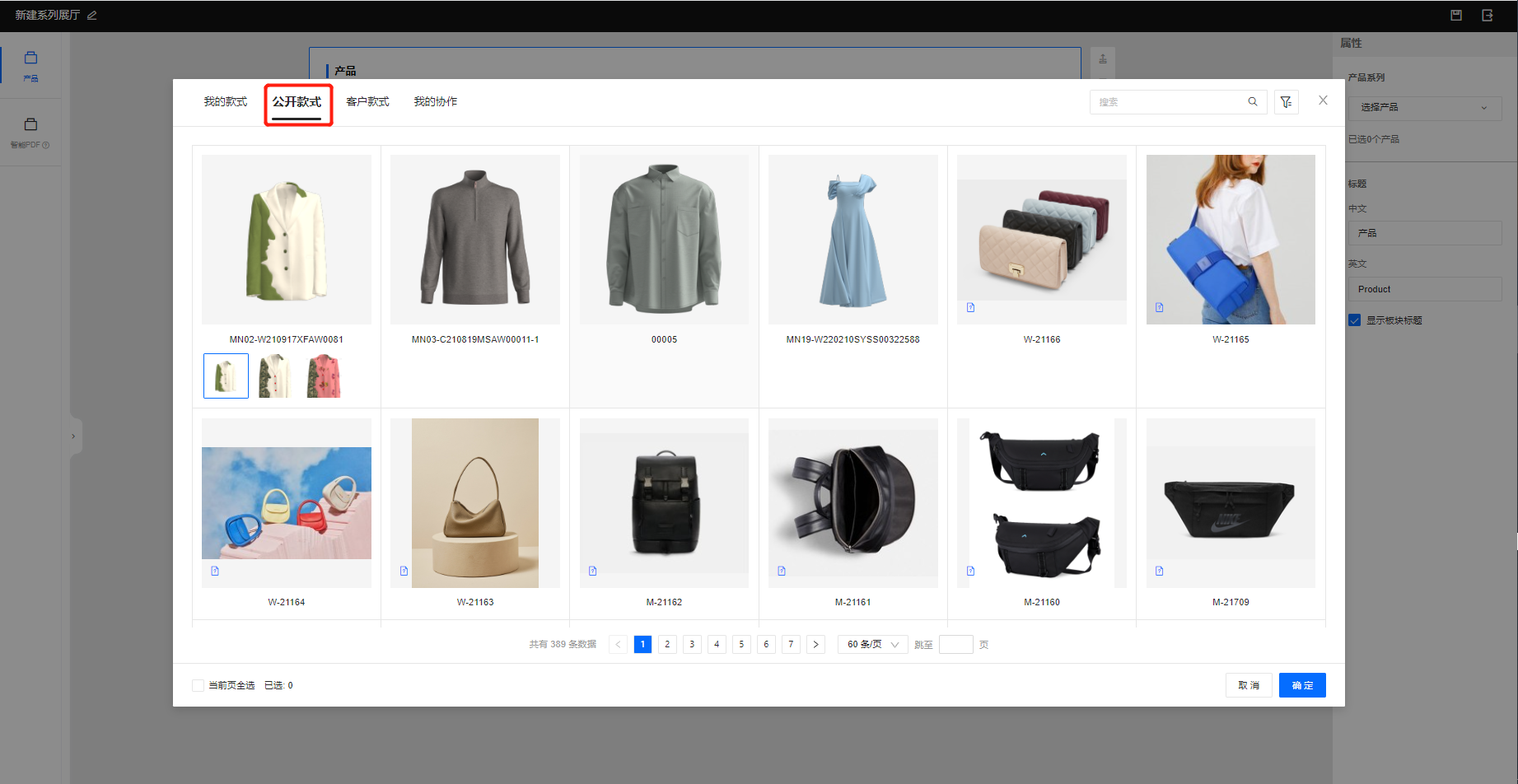This screenshot has height=784, width=1518.
Task: Click edit pencil beside 新建系列展厅
Action: 92,16
